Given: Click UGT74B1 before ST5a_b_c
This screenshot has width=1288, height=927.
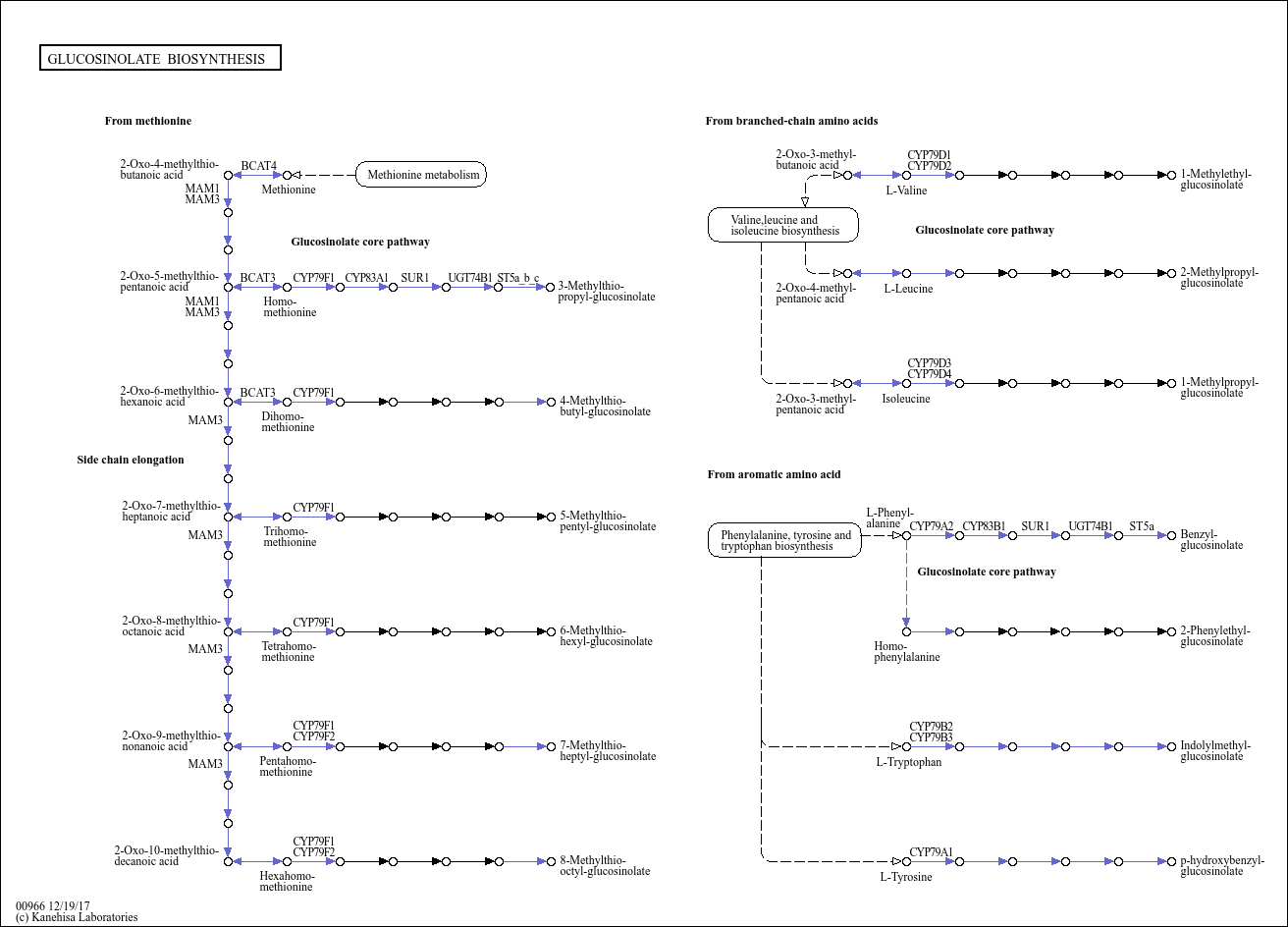Looking at the screenshot, I should (470, 278).
